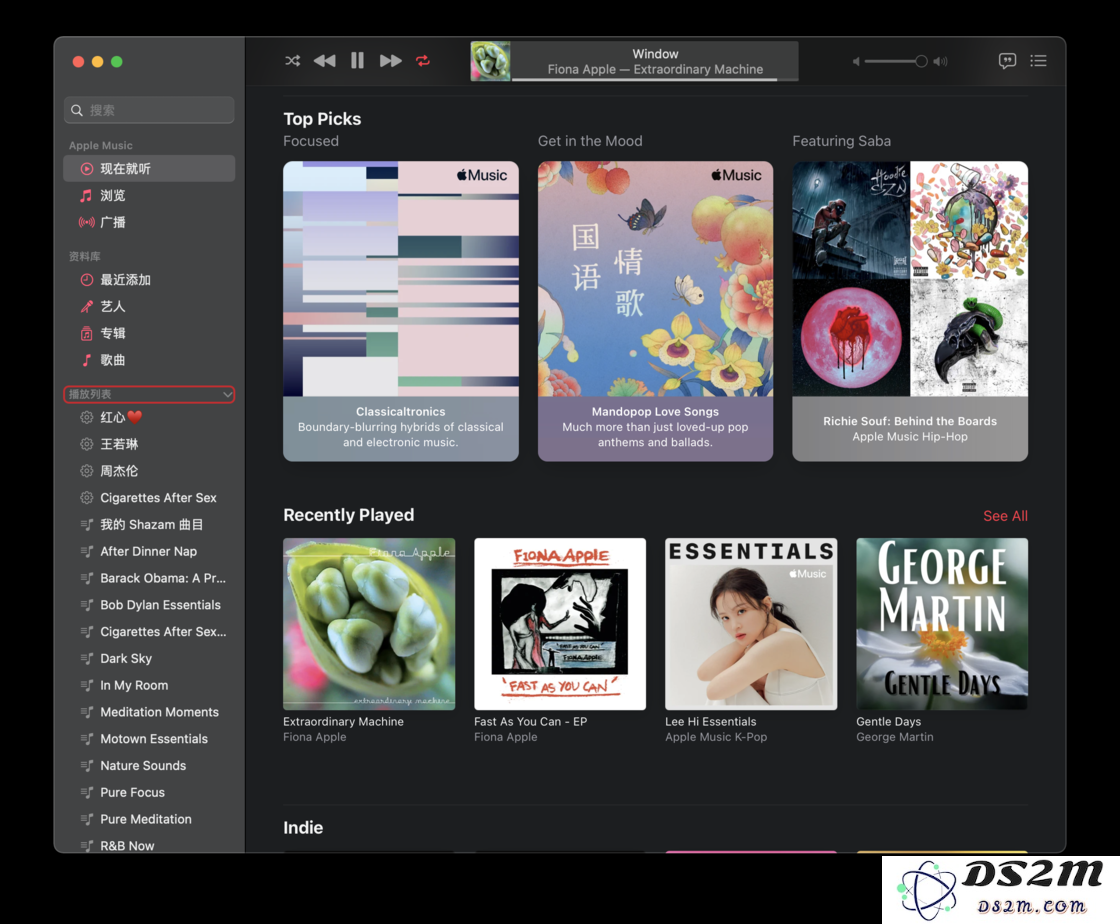Viewport: 1120px width, 924px height.
Task: Click Fiona Apple under Extraordinary Machine
Action: tap(314, 737)
